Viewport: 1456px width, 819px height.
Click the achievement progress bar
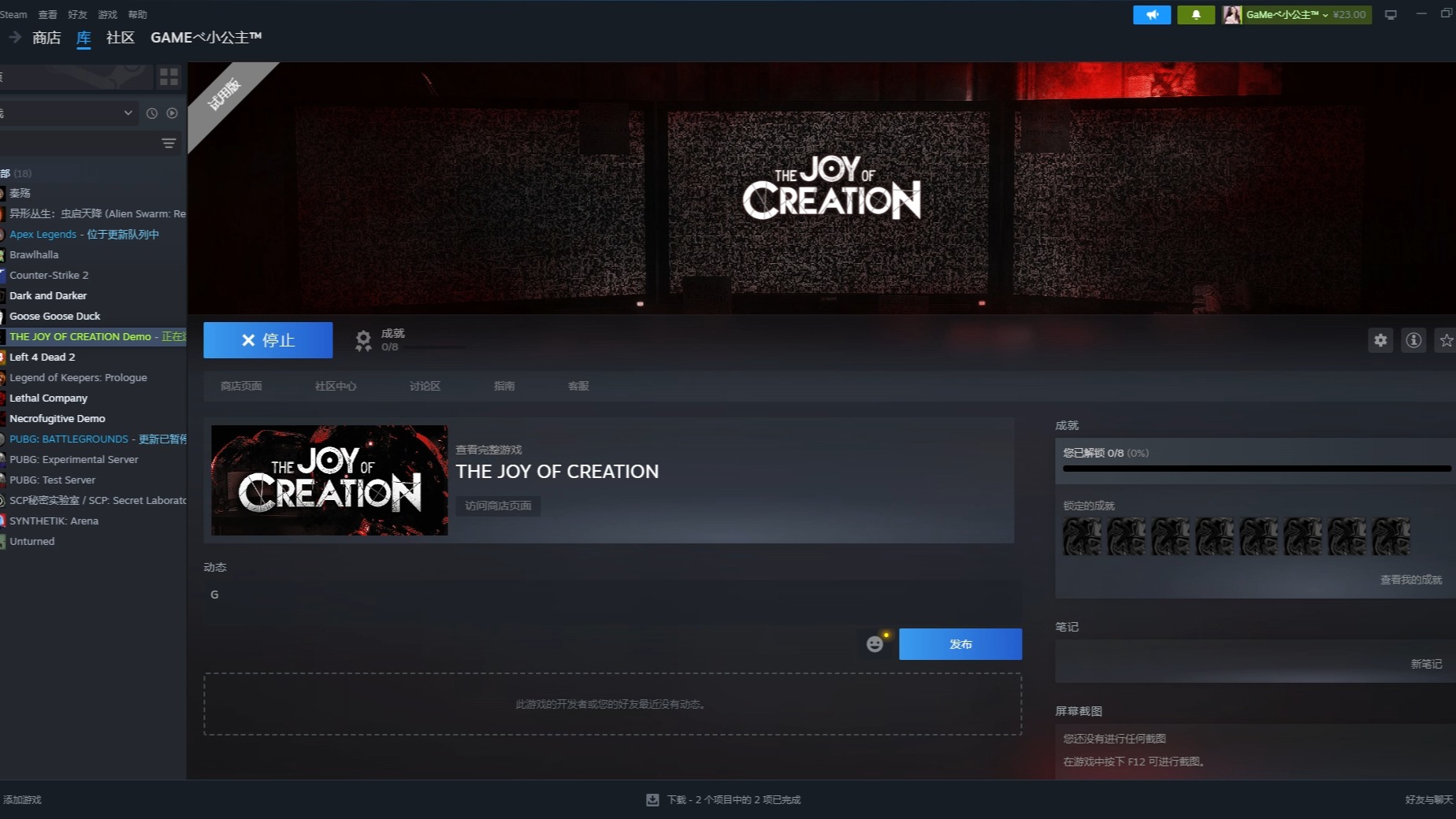[x=1257, y=469]
